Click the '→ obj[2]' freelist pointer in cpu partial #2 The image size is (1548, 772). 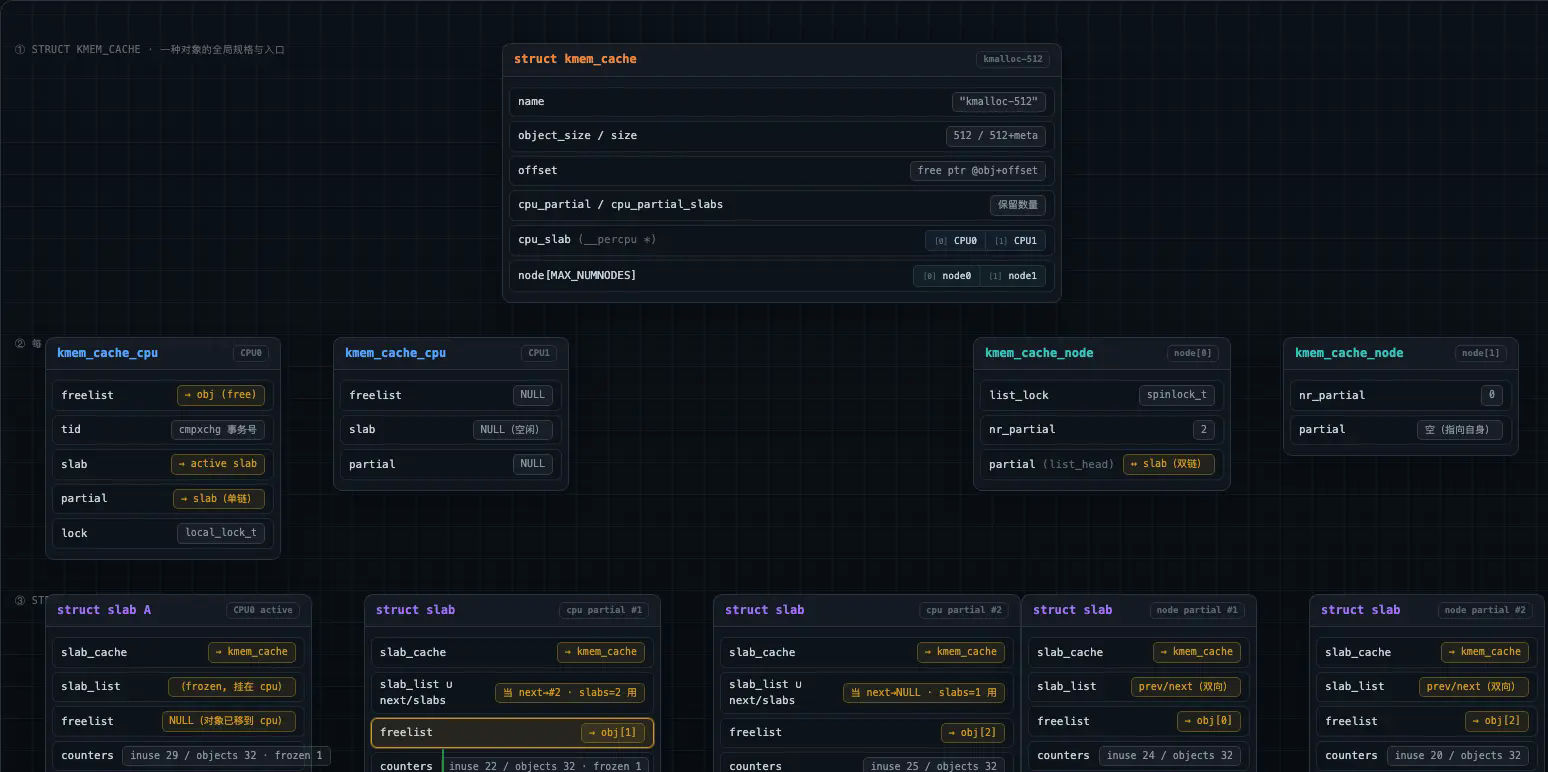973,733
